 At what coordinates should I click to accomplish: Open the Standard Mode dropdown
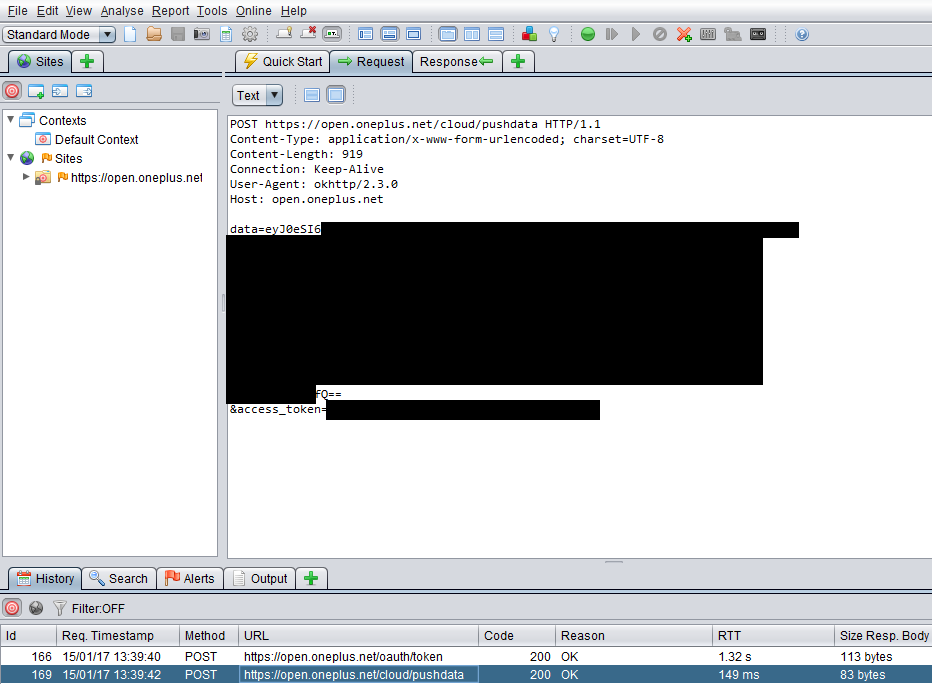[x=58, y=33]
